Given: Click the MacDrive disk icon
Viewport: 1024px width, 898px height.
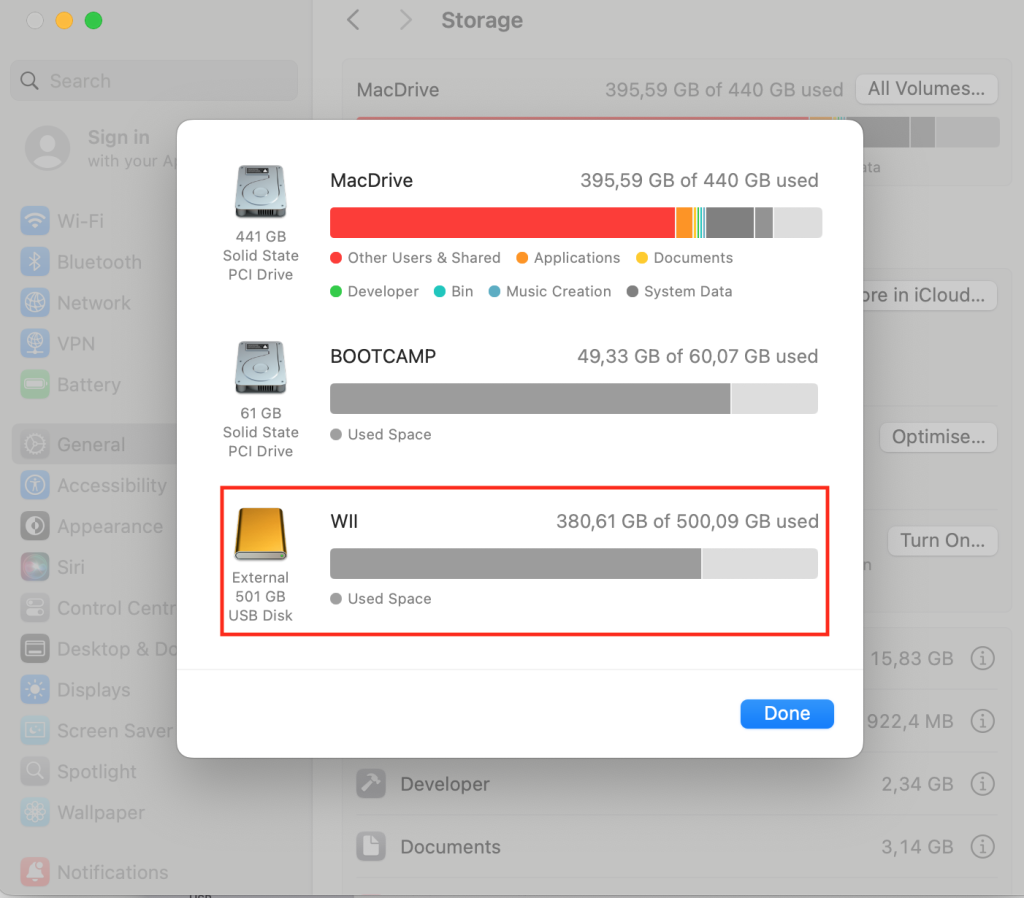Looking at the screenshot, I should (261, 191).
